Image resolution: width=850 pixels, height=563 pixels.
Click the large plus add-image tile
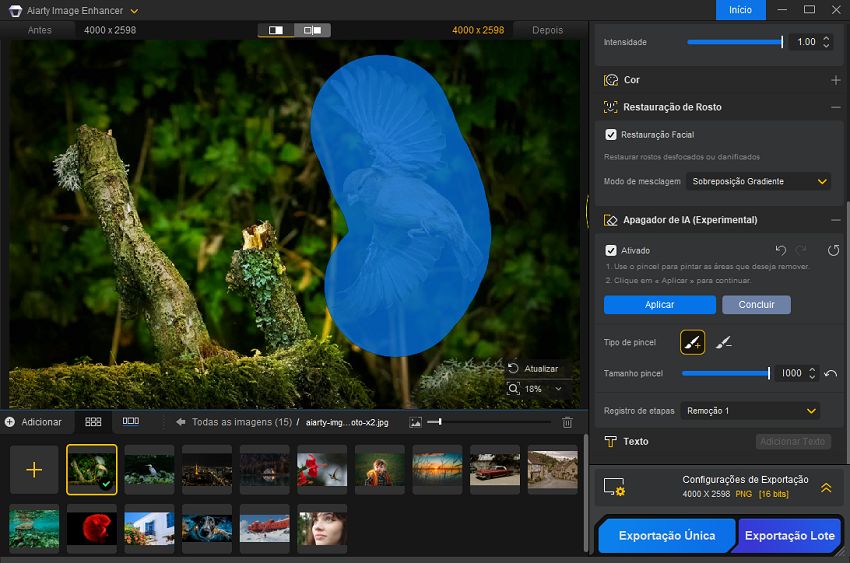34,469
